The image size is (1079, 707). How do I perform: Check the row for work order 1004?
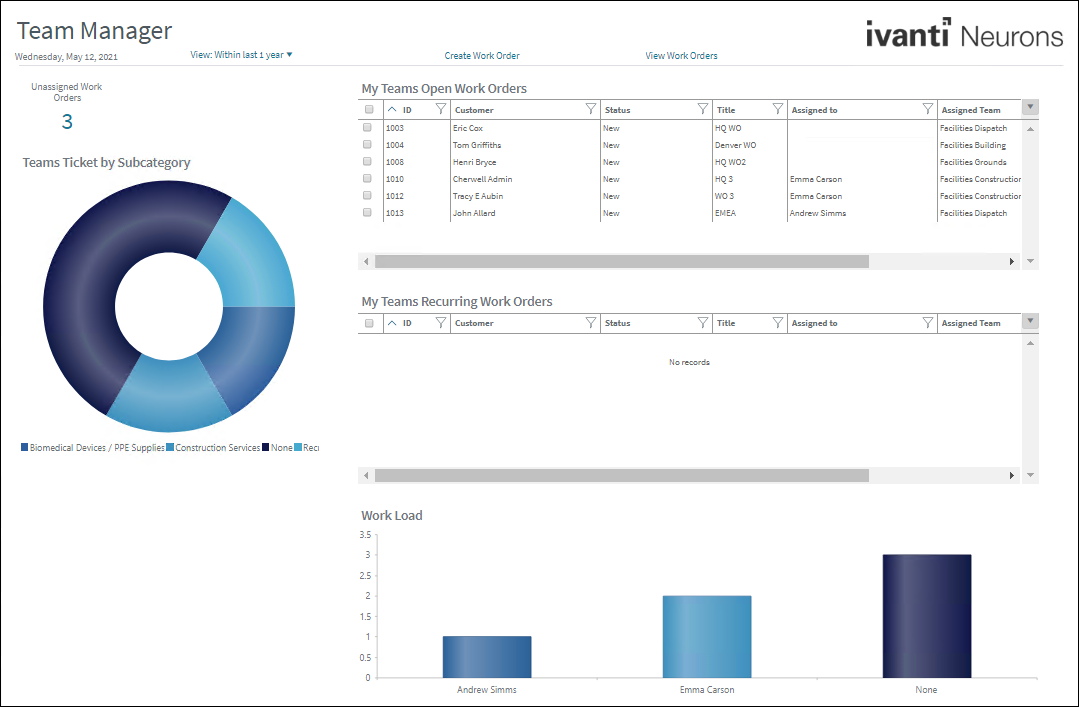368,144
